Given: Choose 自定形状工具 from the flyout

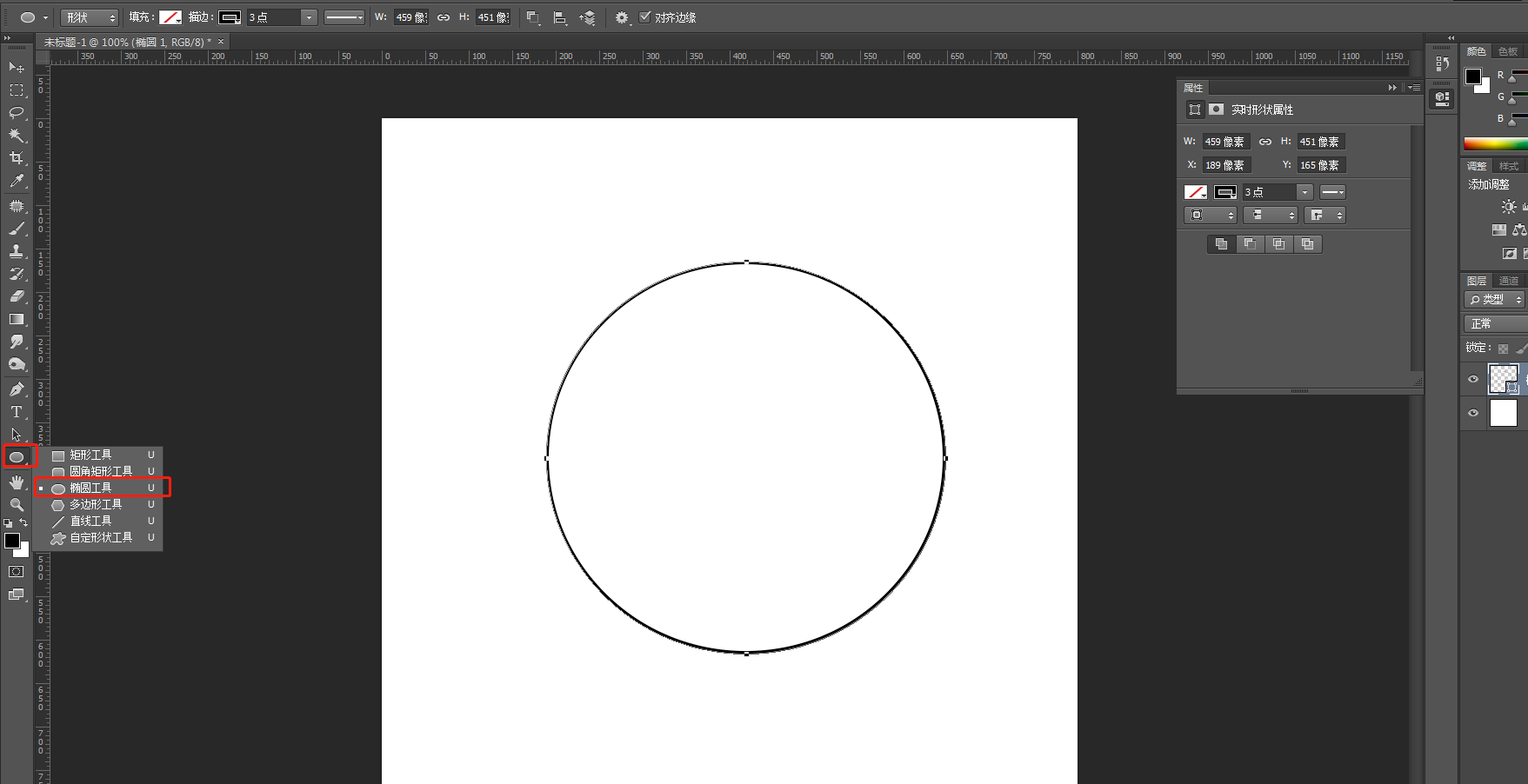Looking at the screenshot, I should click(x=99, y=537).
